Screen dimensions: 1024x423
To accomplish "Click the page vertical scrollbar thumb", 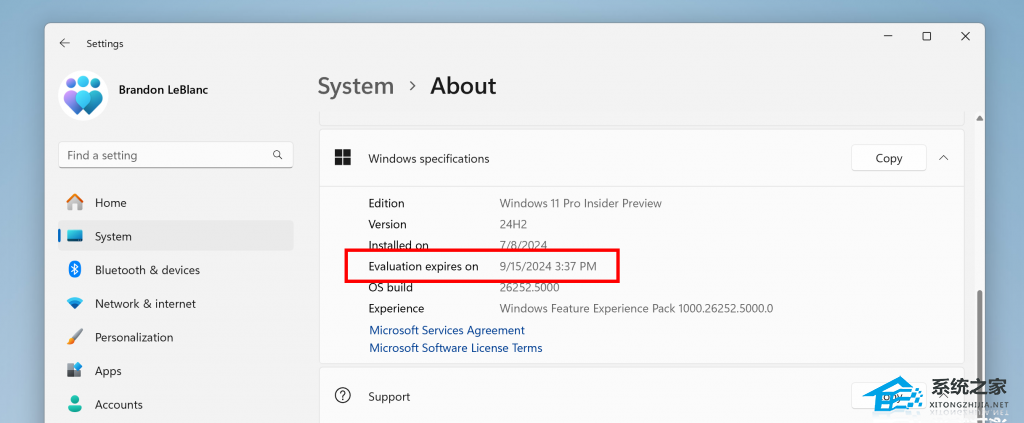I will [x=979, y=355].
